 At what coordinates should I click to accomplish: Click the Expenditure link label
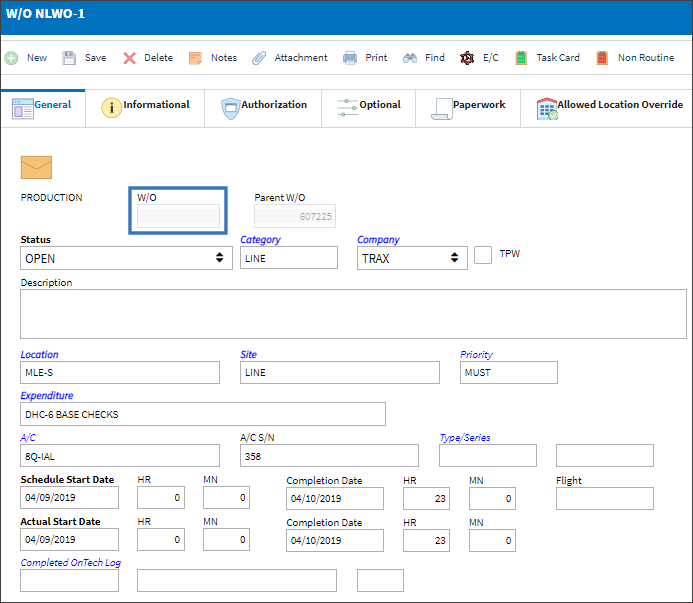point(47,396)
